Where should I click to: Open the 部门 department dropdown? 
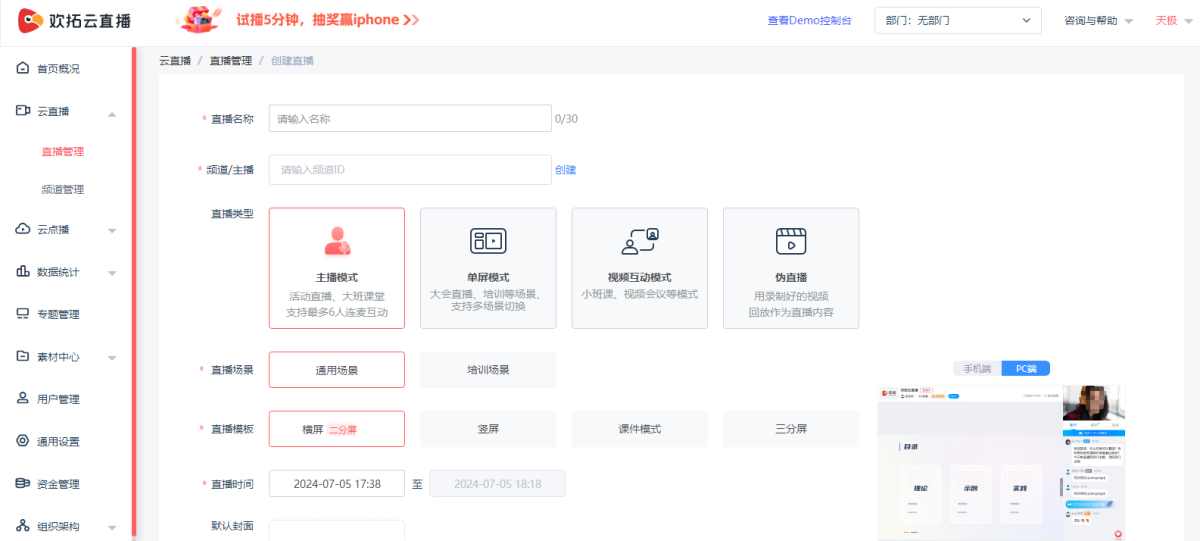(x=957, y=21)
